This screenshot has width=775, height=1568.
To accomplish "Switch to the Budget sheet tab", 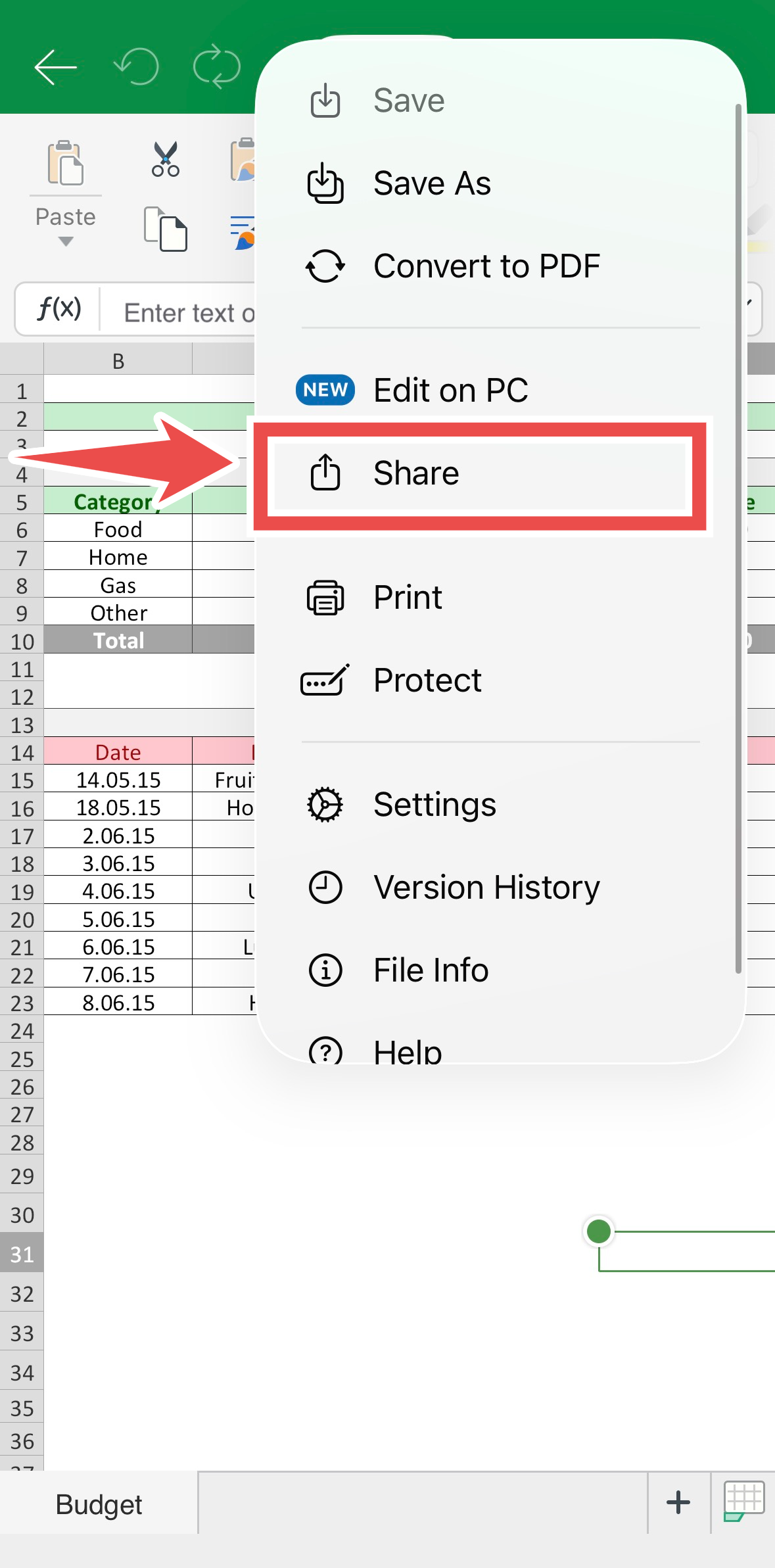I will (99, 1504).
